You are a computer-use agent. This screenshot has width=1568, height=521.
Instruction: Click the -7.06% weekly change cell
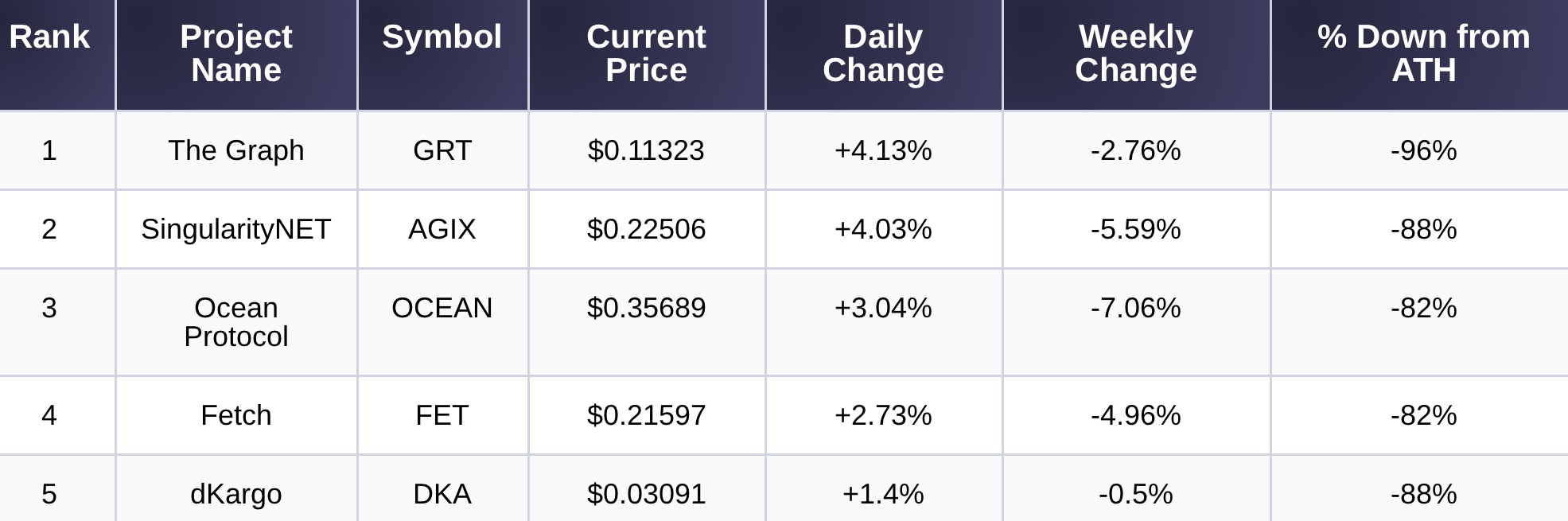coord(1136,308)
